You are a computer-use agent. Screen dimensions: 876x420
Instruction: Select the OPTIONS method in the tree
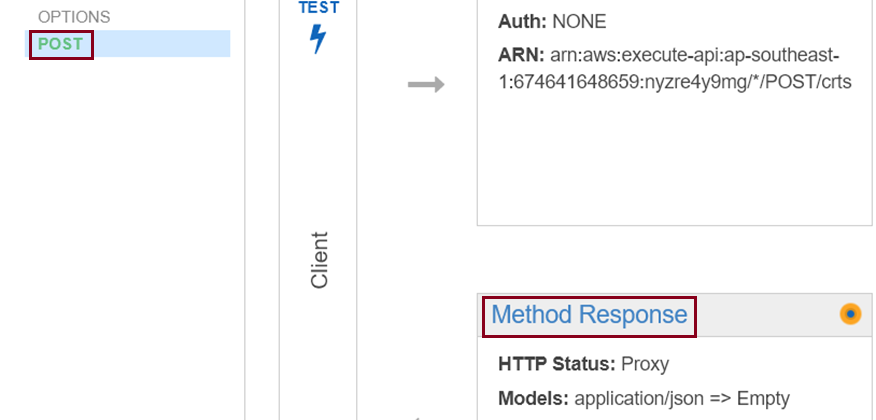tap(74, 17)
